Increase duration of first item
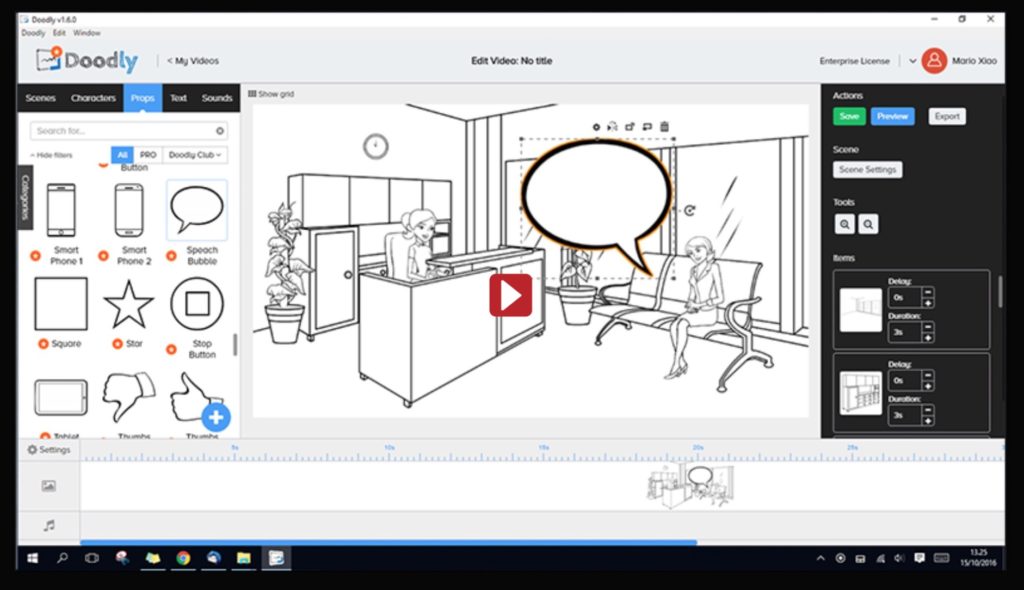The width and height of the screenshot is (1024, 590). 928,337
